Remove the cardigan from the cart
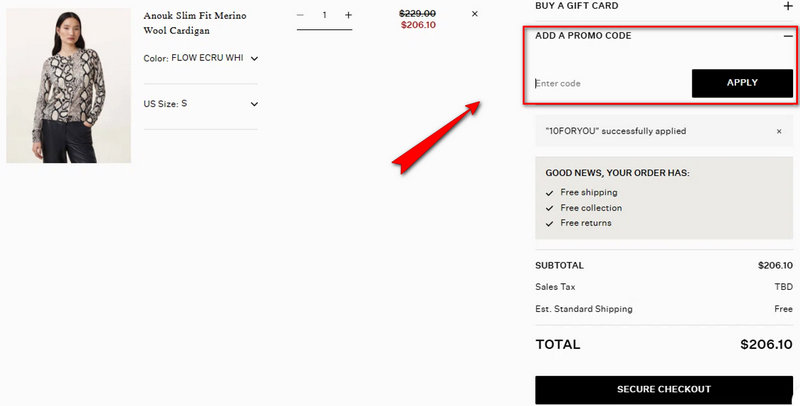This screenshot has height=406, width=800. click(x=474, y=14)
